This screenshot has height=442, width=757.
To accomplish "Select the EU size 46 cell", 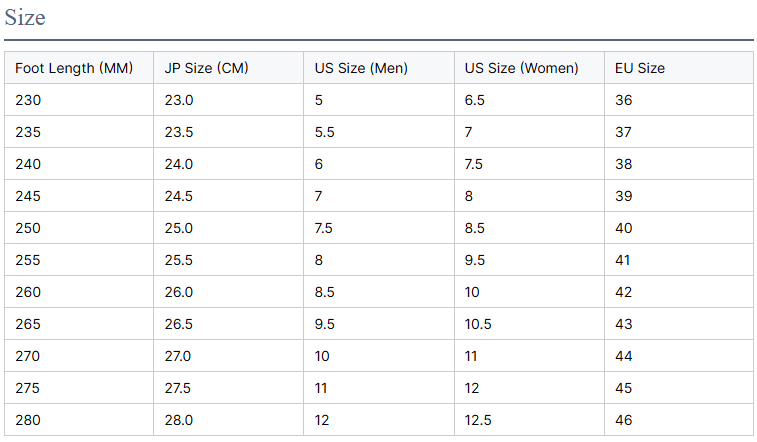I will (624, 420).
